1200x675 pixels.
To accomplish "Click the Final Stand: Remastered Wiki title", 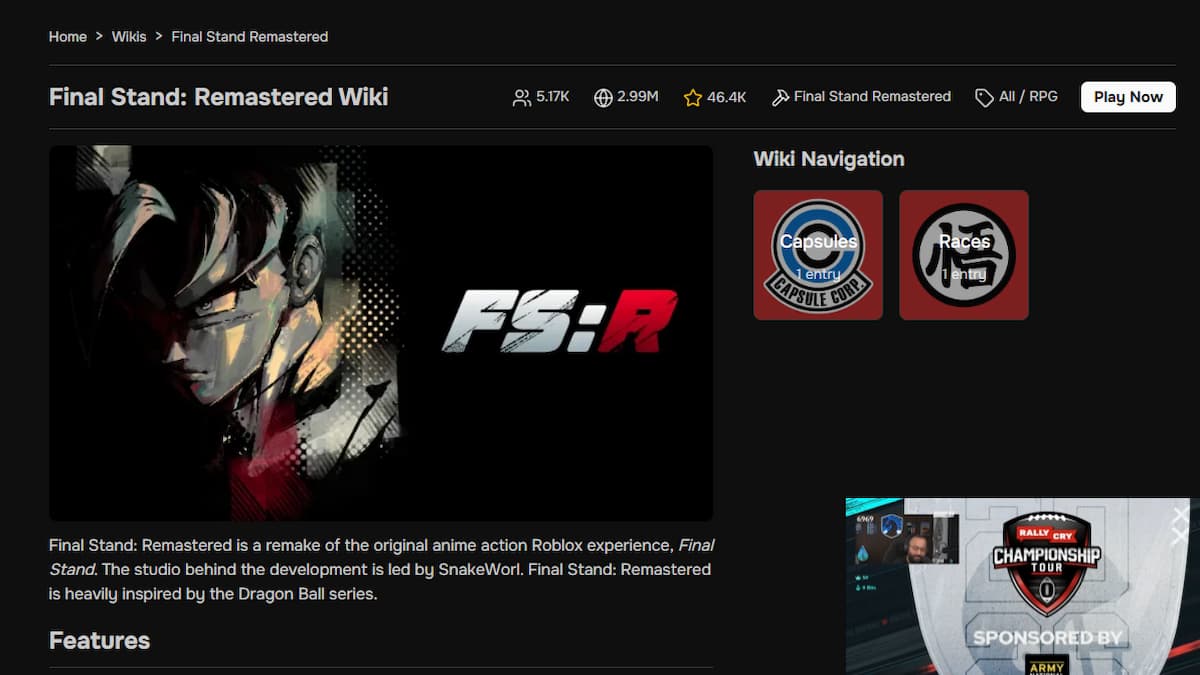I will pos(218,97).
